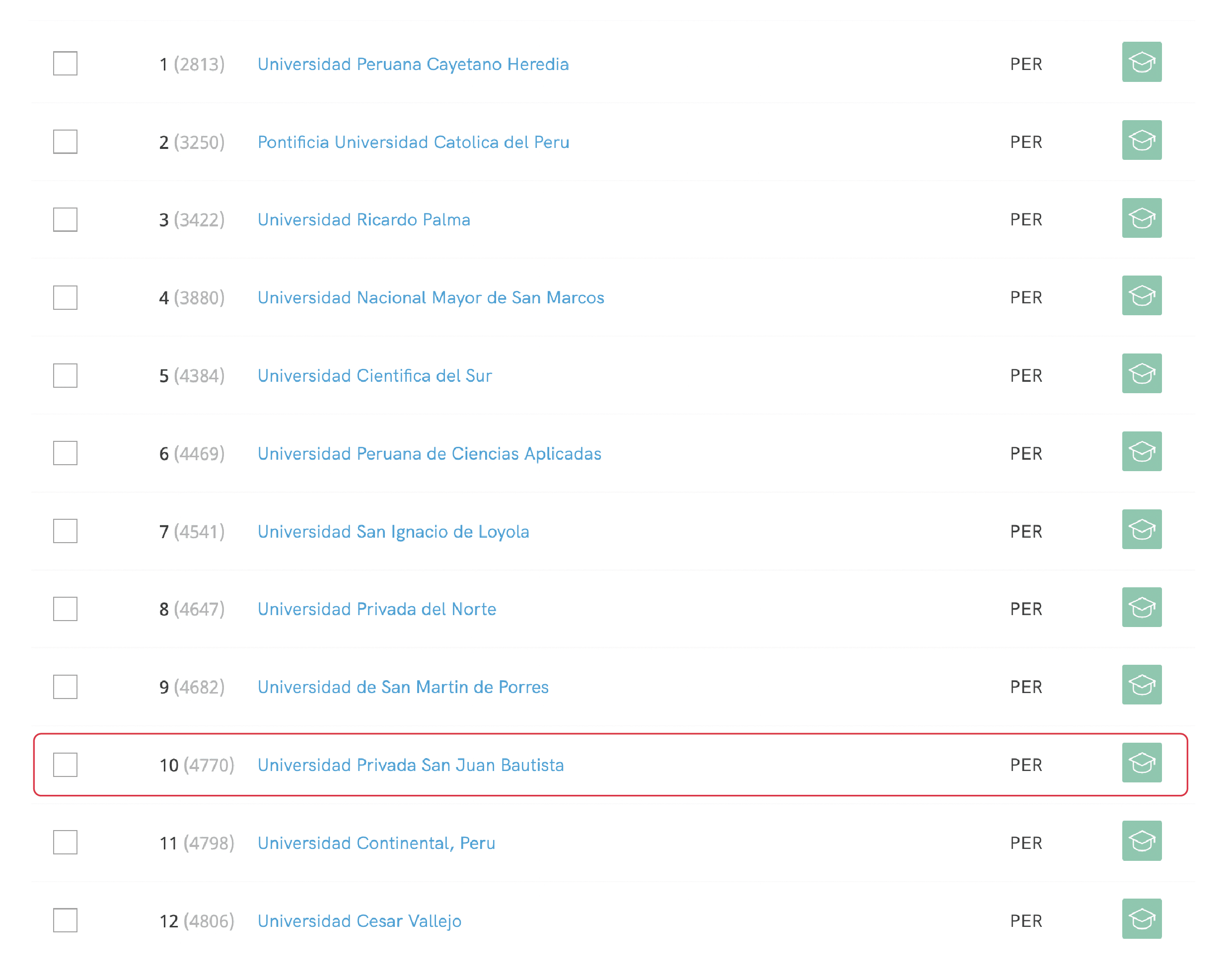This screenshot has width=1232, height=980.
Task: Enable checkbox next to Universidad Cesar Vallejo
Action: (65, 920)
